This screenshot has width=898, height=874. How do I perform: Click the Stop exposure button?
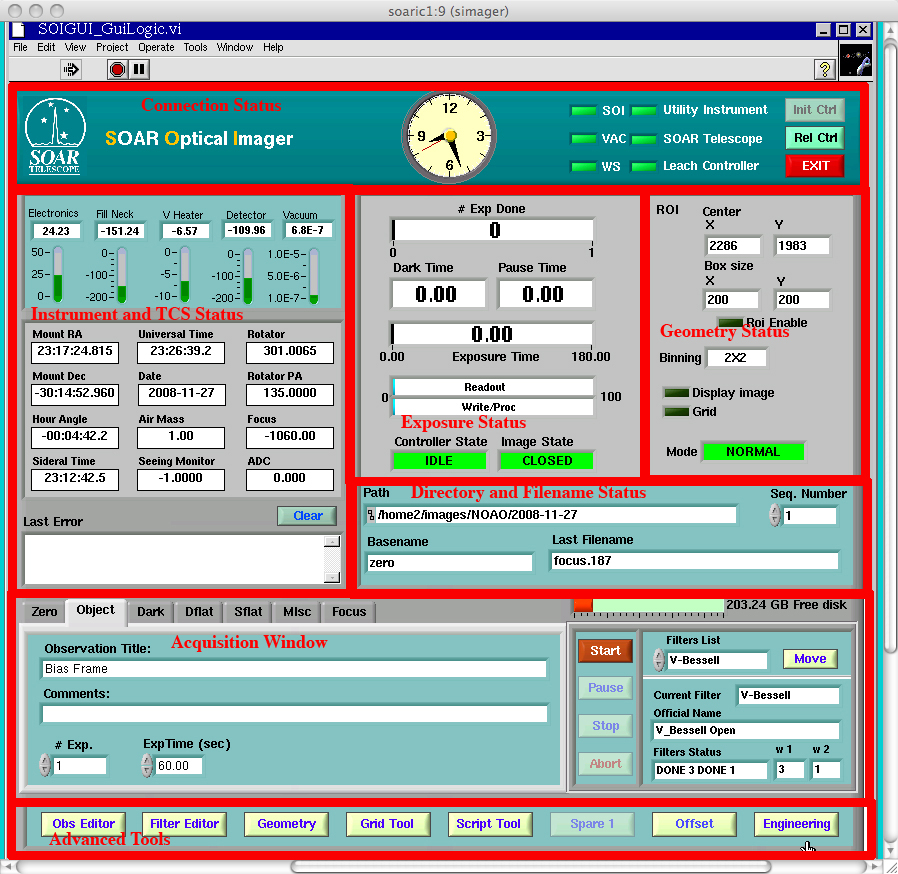click(x=605, y=726)
